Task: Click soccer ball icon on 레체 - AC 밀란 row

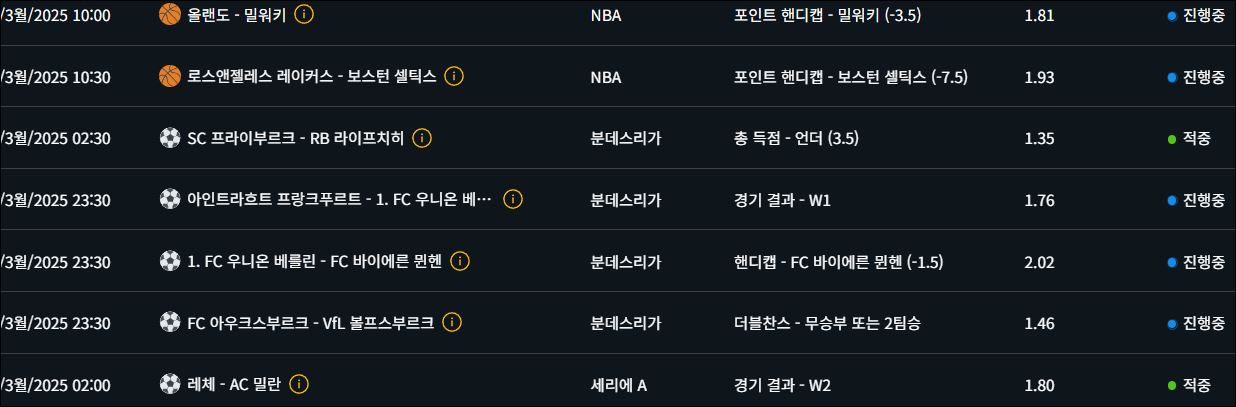Action: [170, 384]
